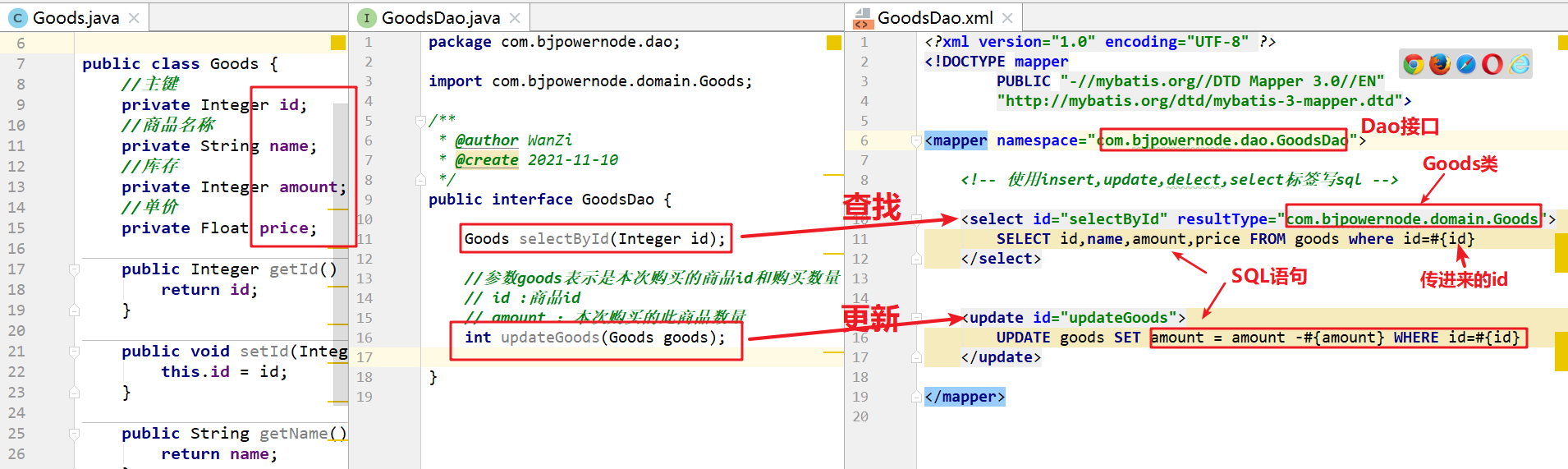
Task: Click the 'return name;' statement in Goods.java
Action: tap(219, 454)
